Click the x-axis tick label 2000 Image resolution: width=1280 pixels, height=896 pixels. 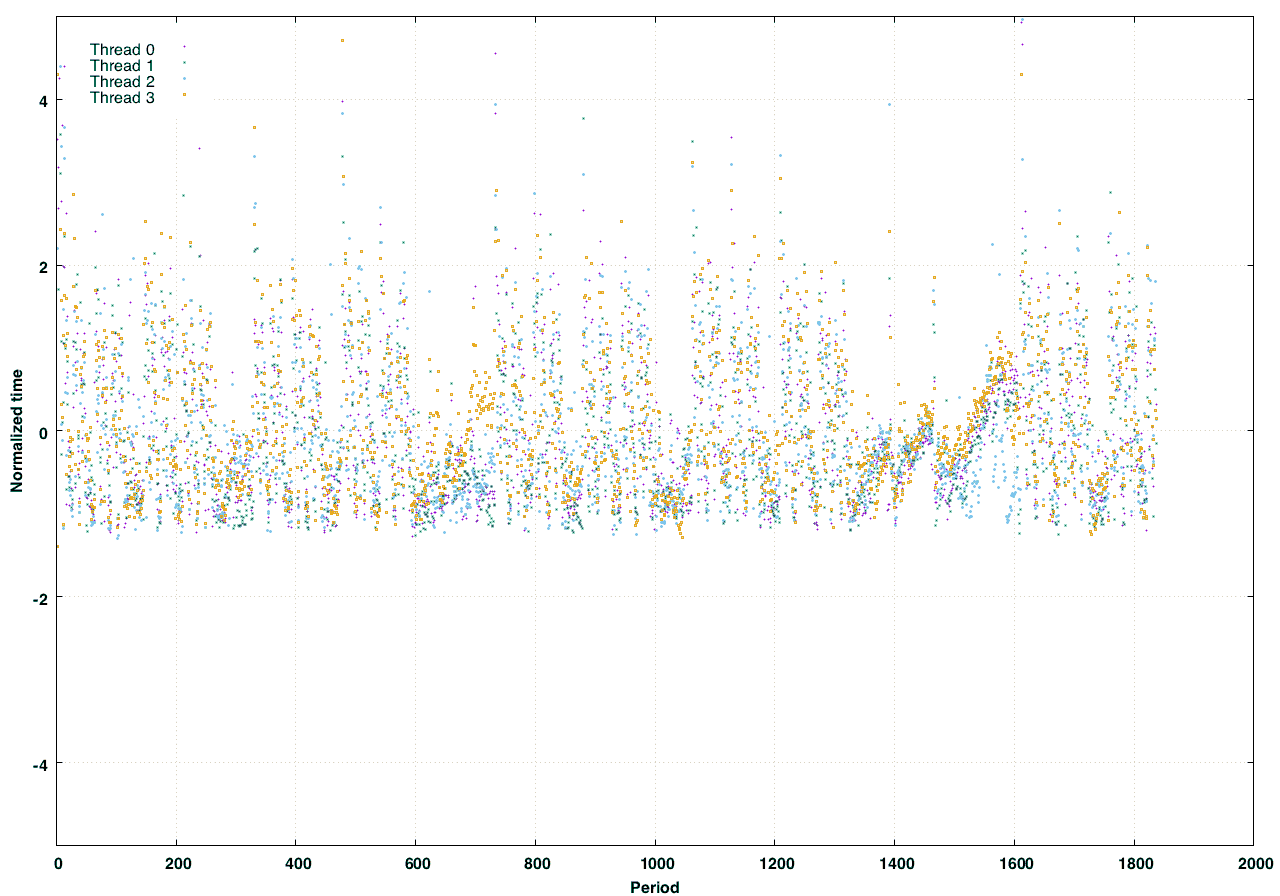[1254, 863]
